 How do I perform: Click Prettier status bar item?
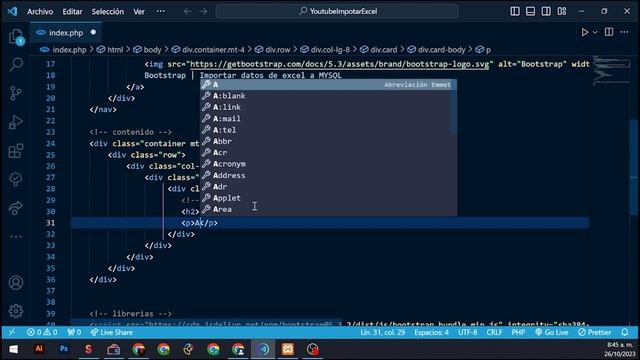[594, 333]
